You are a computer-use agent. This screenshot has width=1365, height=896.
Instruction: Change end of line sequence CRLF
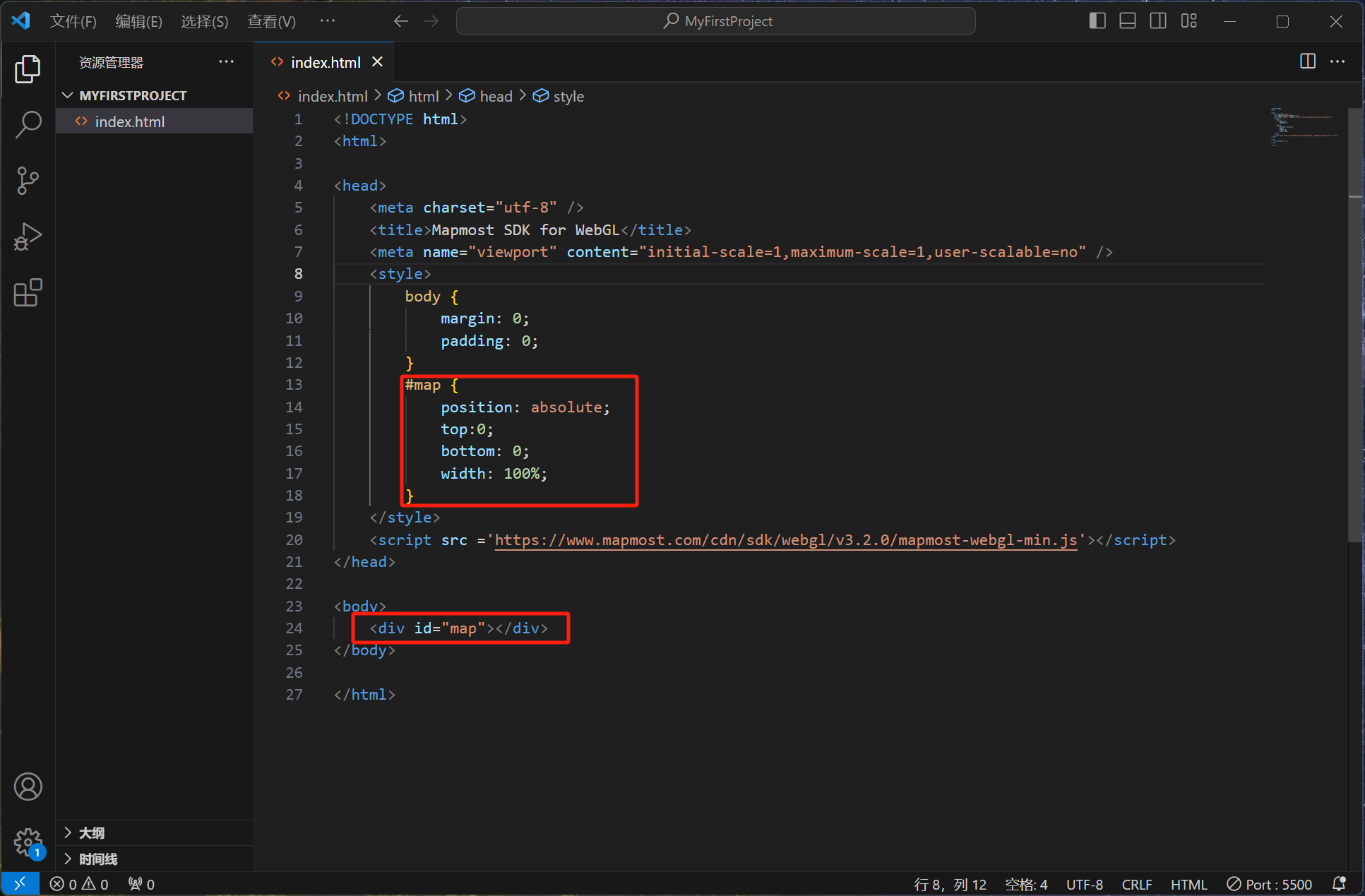coord(1136,884)
